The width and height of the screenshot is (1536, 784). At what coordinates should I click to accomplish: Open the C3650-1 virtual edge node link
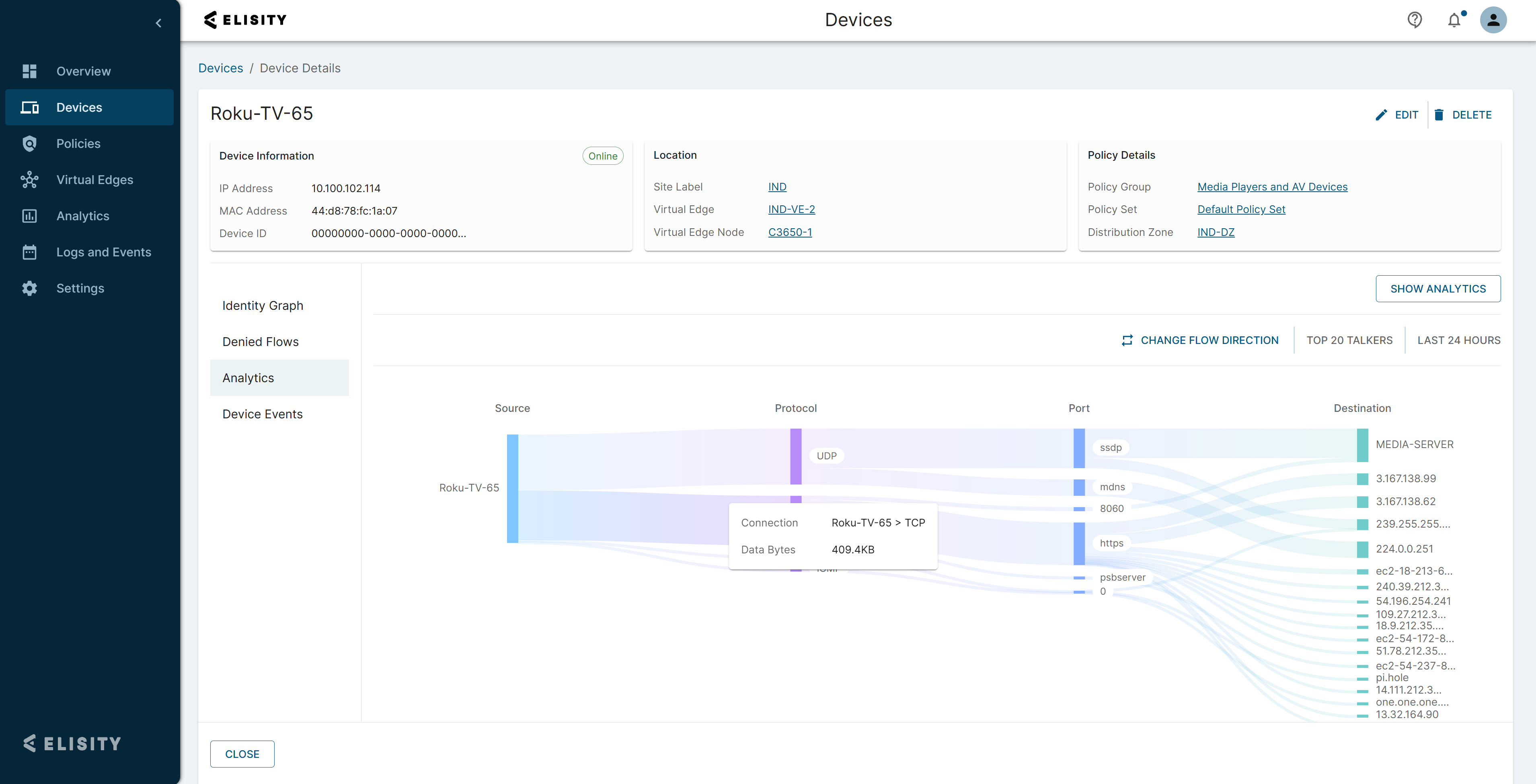(x=789, y=232)
